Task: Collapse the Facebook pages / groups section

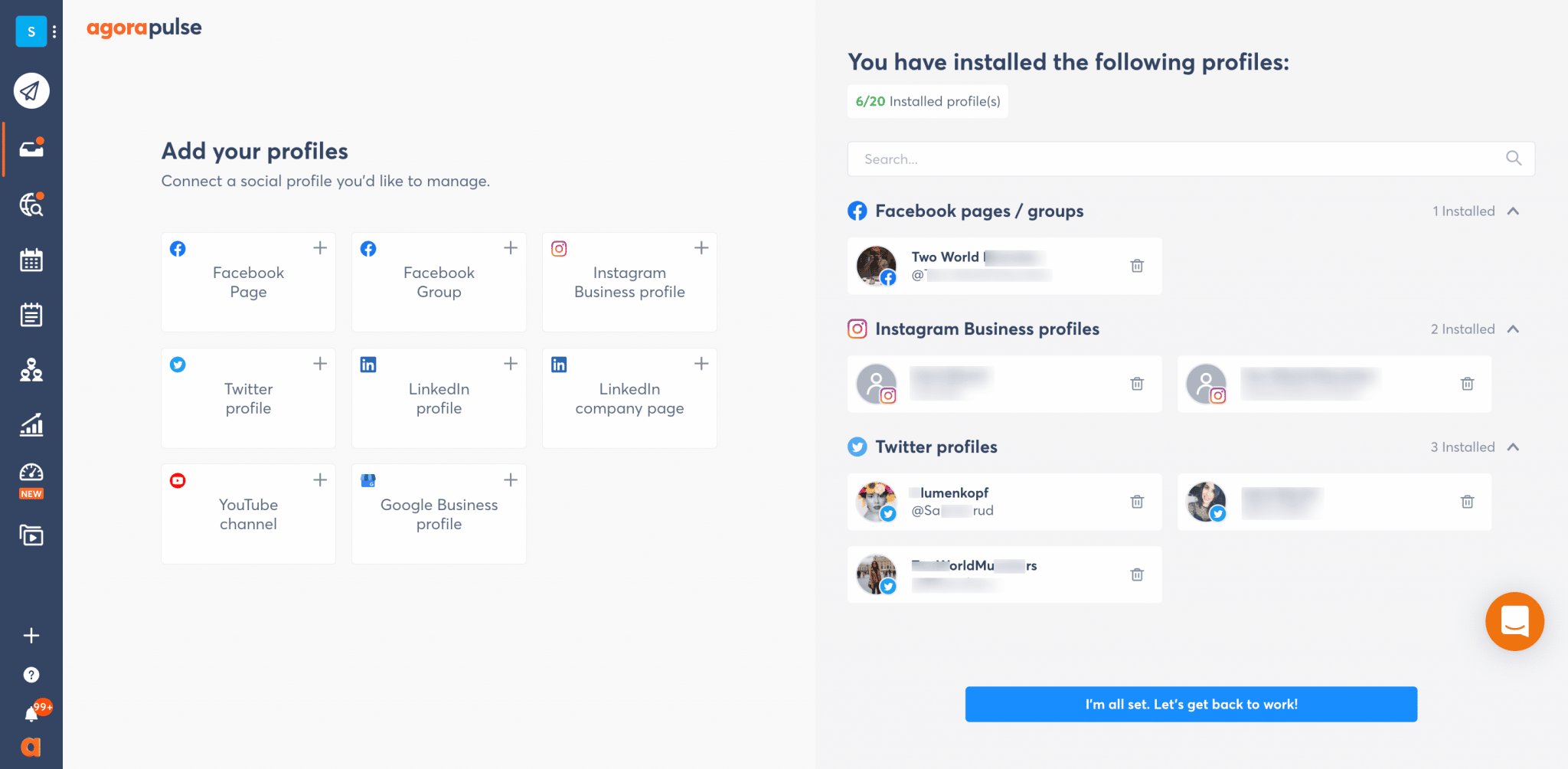Action: coord(1513,211)
